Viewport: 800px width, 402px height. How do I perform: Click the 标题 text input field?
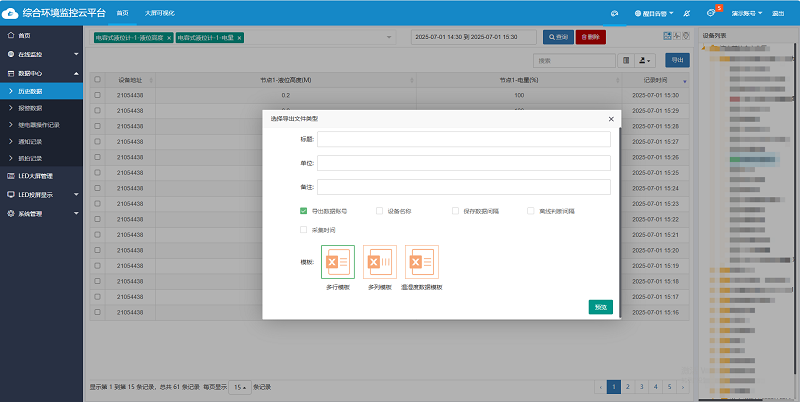[x=463, y=139]
